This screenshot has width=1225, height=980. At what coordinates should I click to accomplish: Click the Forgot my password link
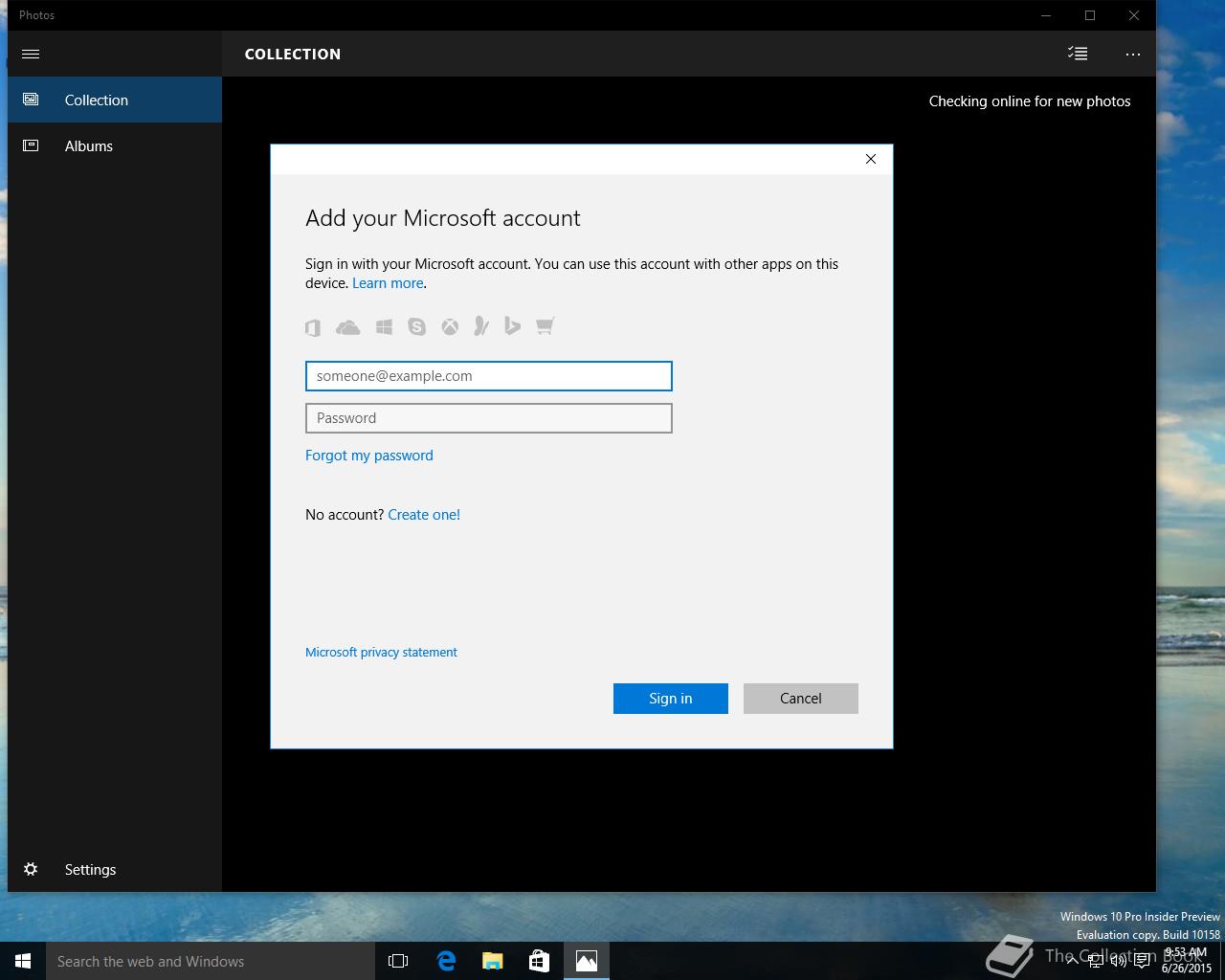coord(369,456)
